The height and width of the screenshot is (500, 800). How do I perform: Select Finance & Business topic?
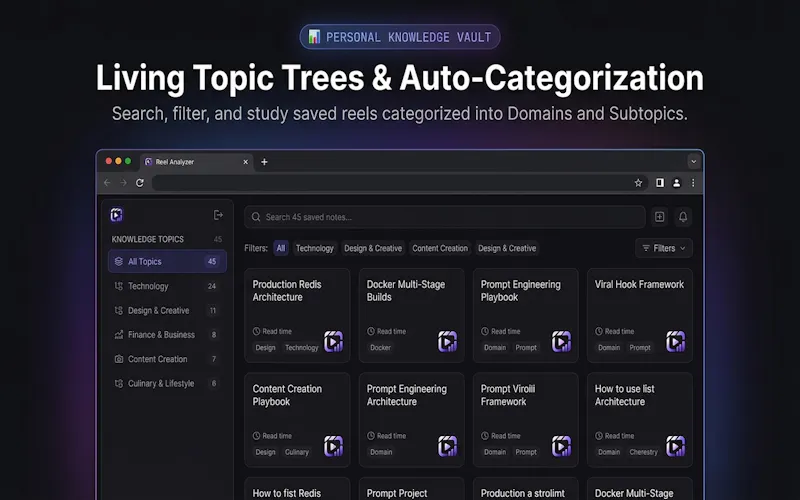click(x=167, y=335)
